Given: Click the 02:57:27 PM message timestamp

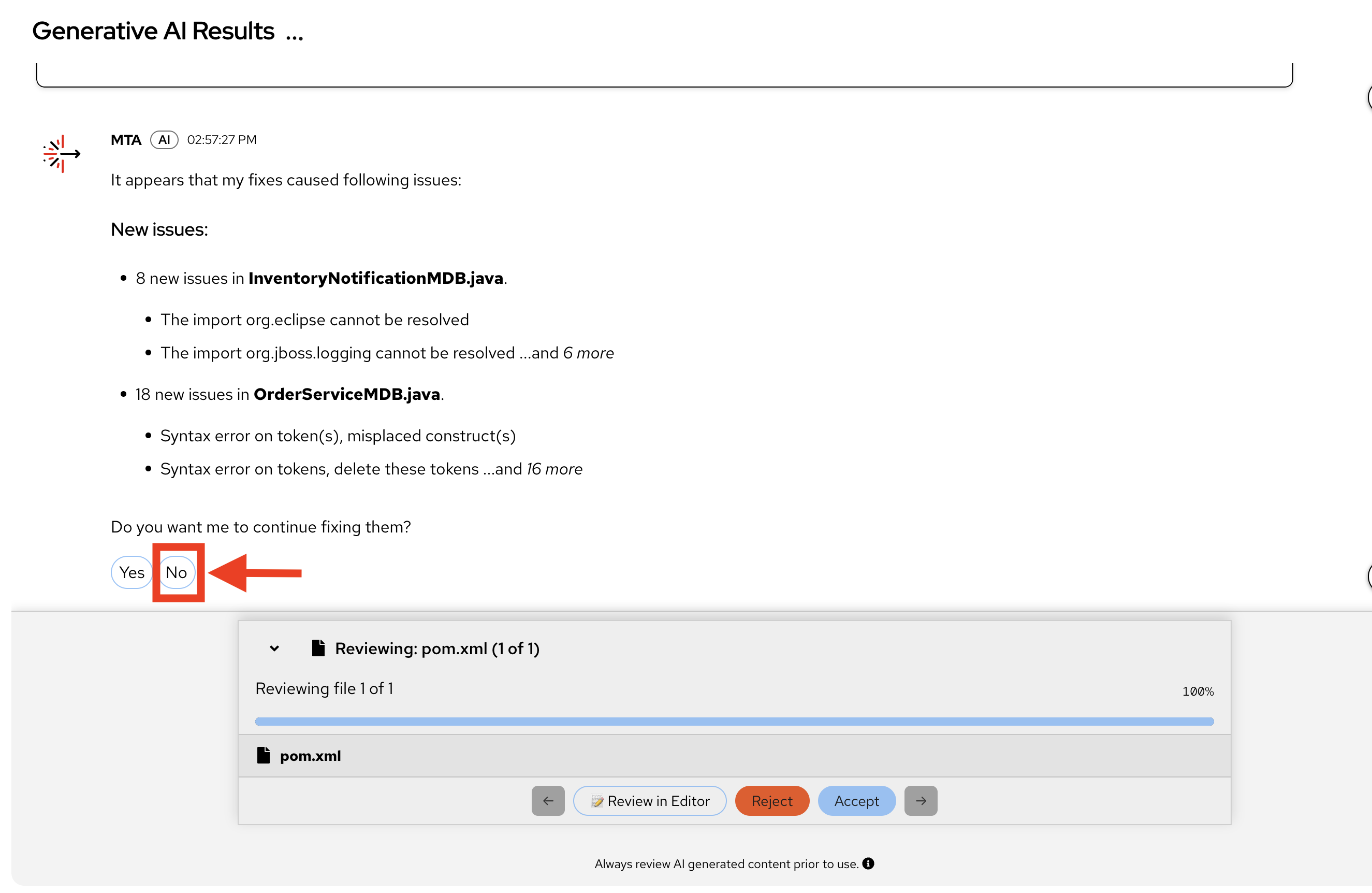Looking at the screenshot, I should pyautogui.click(x=222, y=140).
